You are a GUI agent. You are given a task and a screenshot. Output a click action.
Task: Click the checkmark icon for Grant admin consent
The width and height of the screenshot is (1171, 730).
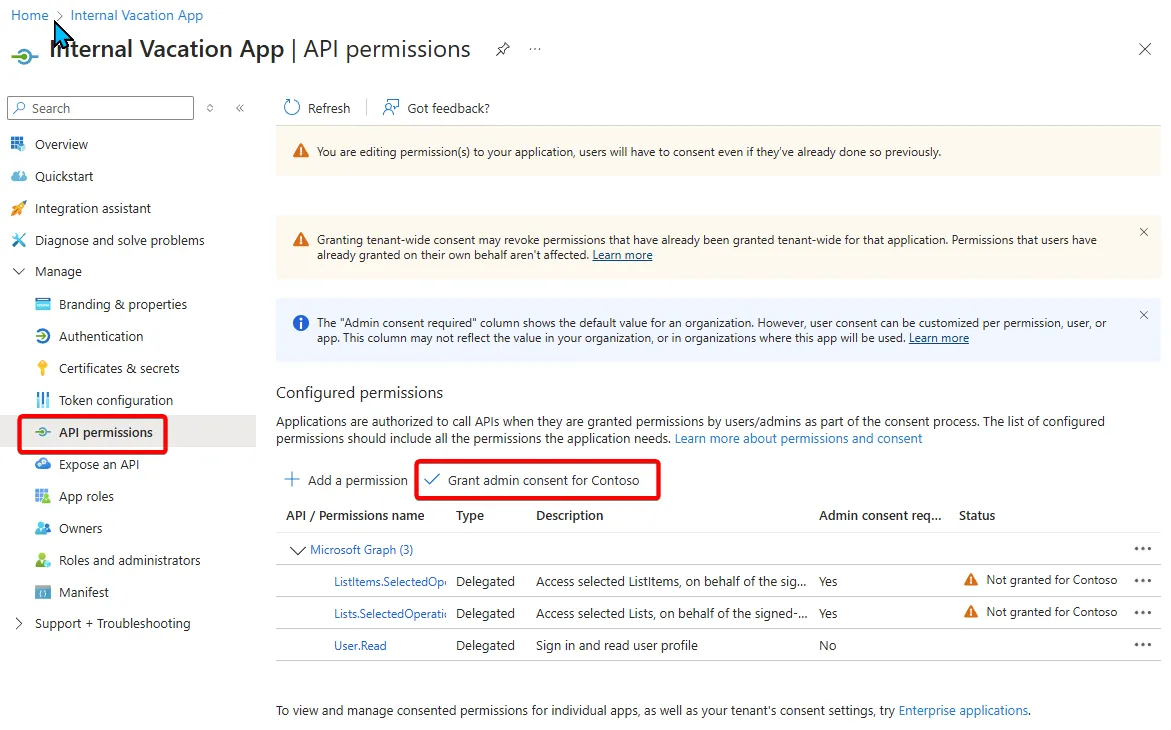point(432,480)
